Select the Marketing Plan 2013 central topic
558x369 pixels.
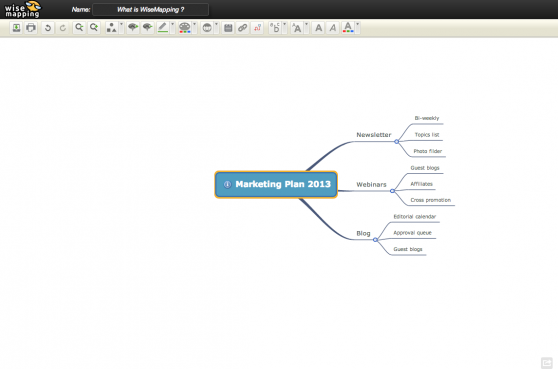(x=276, y=184)
